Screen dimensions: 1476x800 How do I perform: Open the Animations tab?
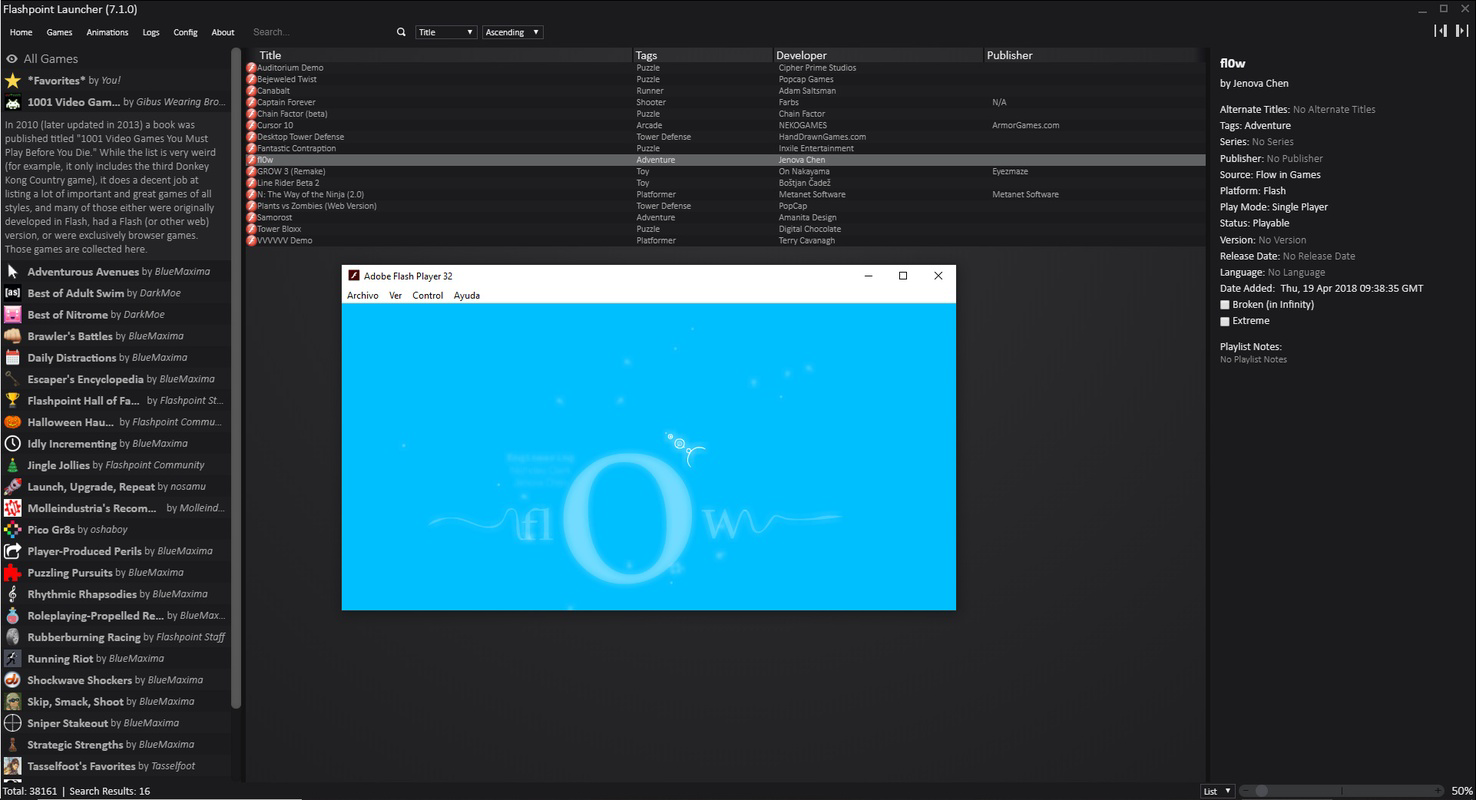108,32
